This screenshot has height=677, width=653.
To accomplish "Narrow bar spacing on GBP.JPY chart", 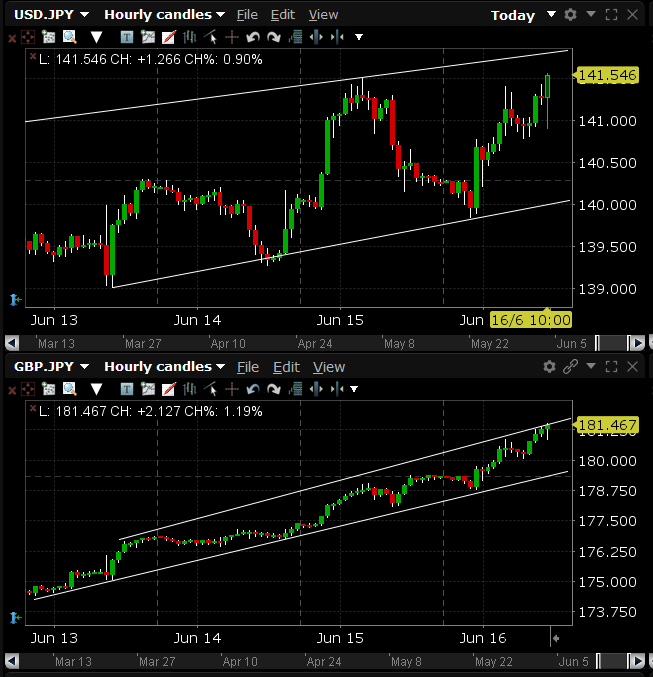I will click(x=337, y=389).
